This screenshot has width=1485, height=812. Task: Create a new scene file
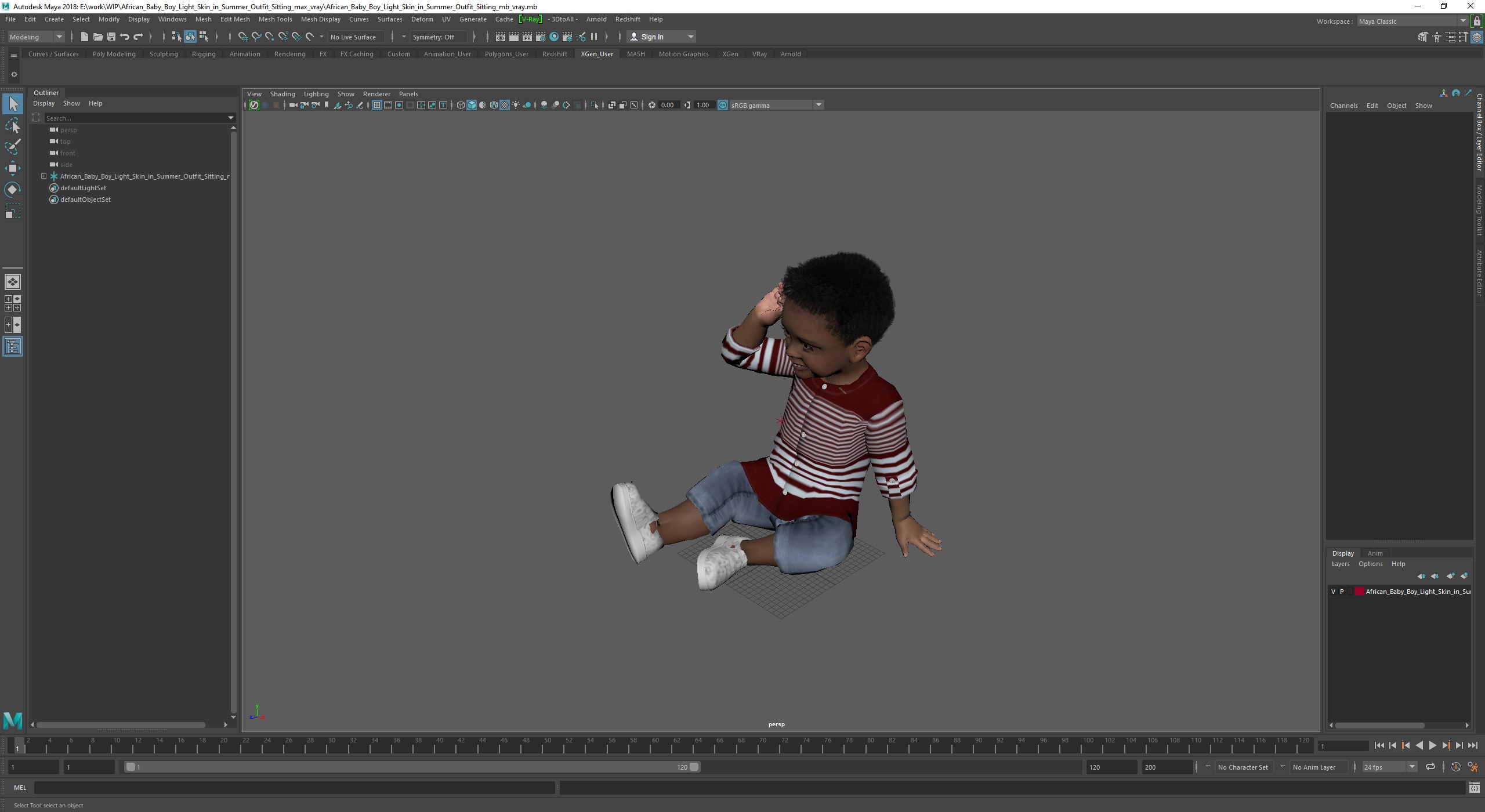point(84,37)
